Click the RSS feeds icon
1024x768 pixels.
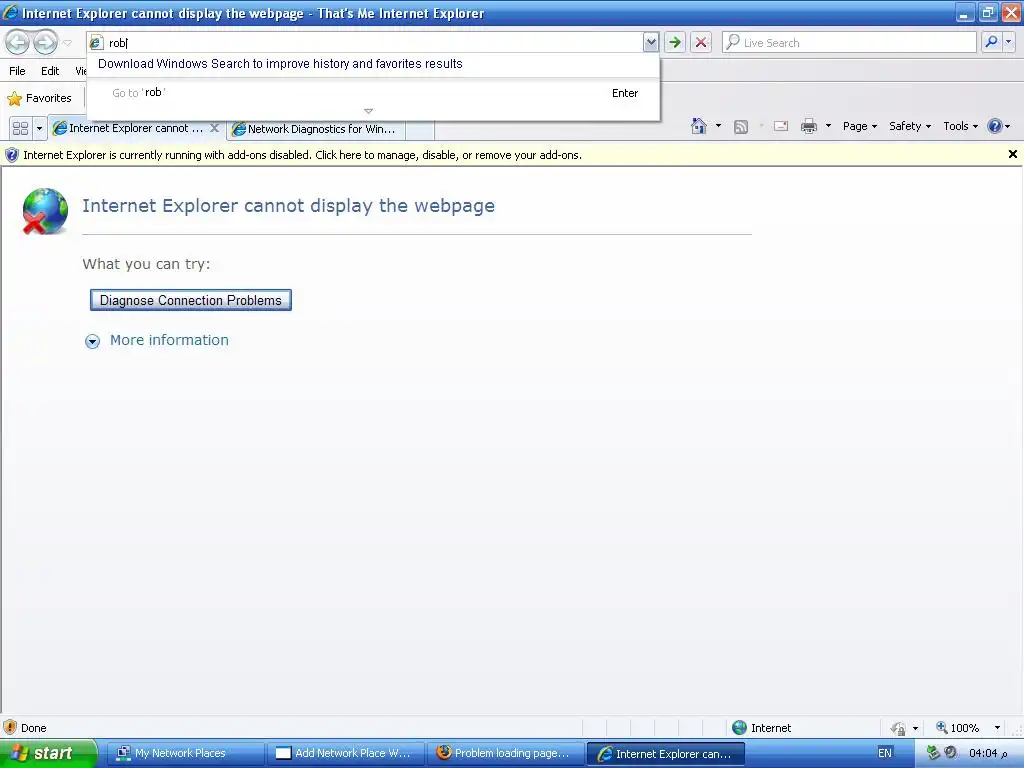[741, 127]
